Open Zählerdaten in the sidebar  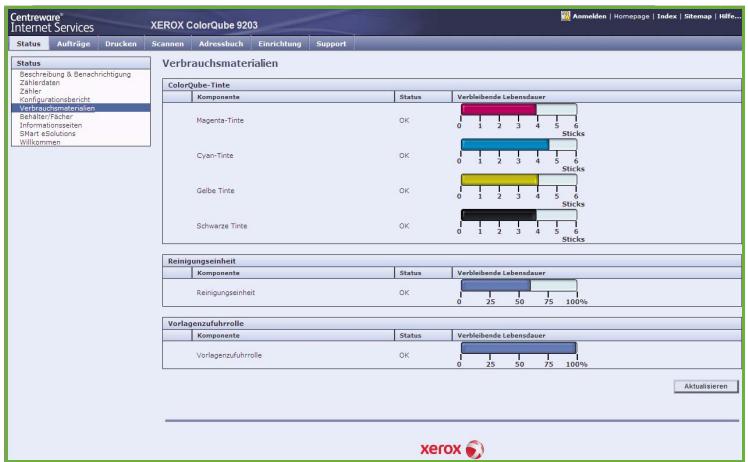pyautogui.click(x=40, y=83)
